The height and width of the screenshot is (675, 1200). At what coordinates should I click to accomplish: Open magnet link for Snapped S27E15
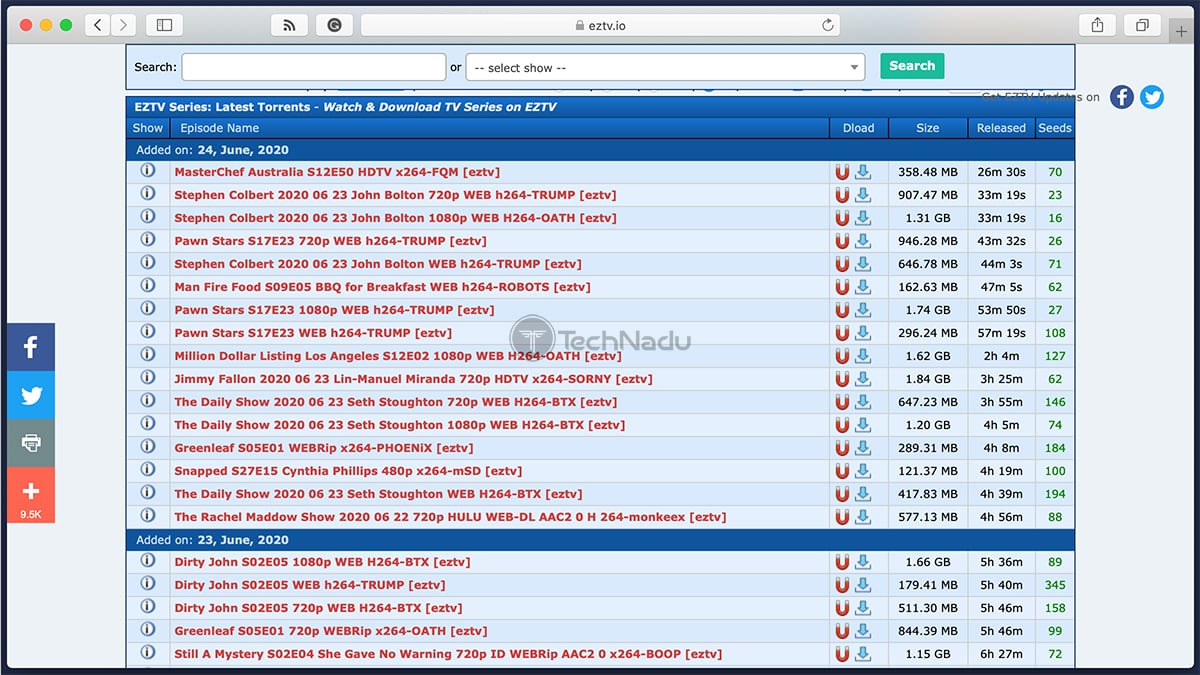click(842, 471)
